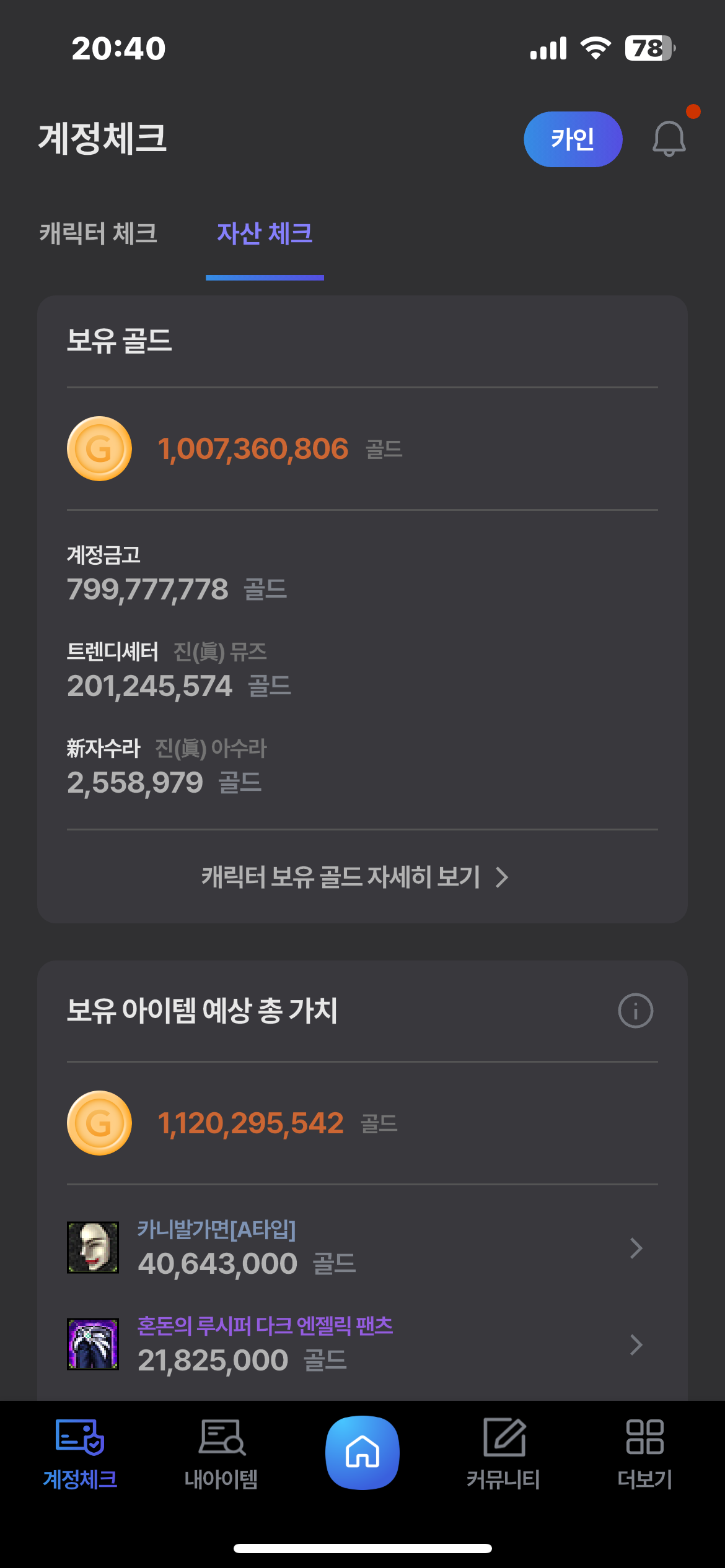Tap the 카니발가면 item thumbnail
This screenshot has height=1568, width=725.
click(93, 1247)
